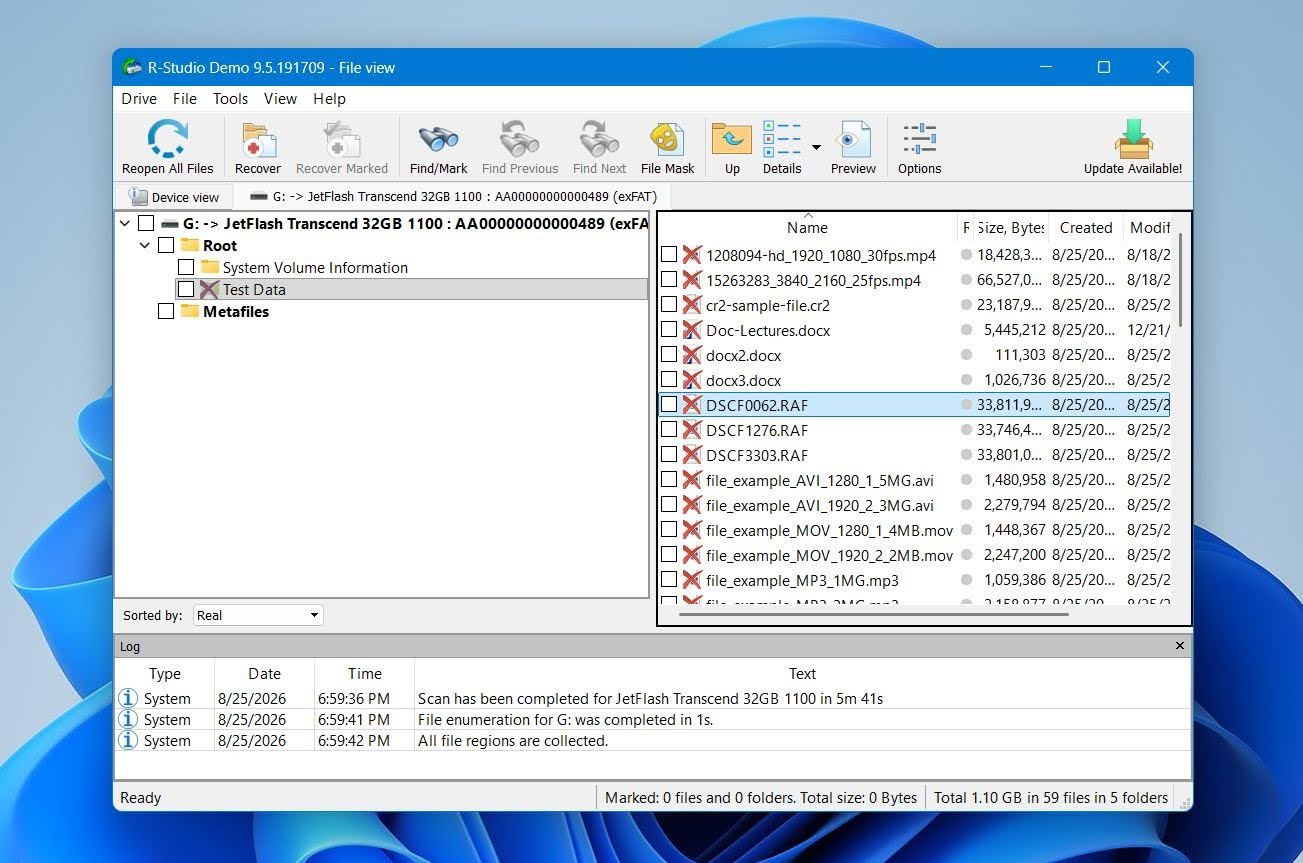Click the System Volume Information folder icon
This screenshot has height=863, width=1303.
pyautogui.click(x=210, y=267)
